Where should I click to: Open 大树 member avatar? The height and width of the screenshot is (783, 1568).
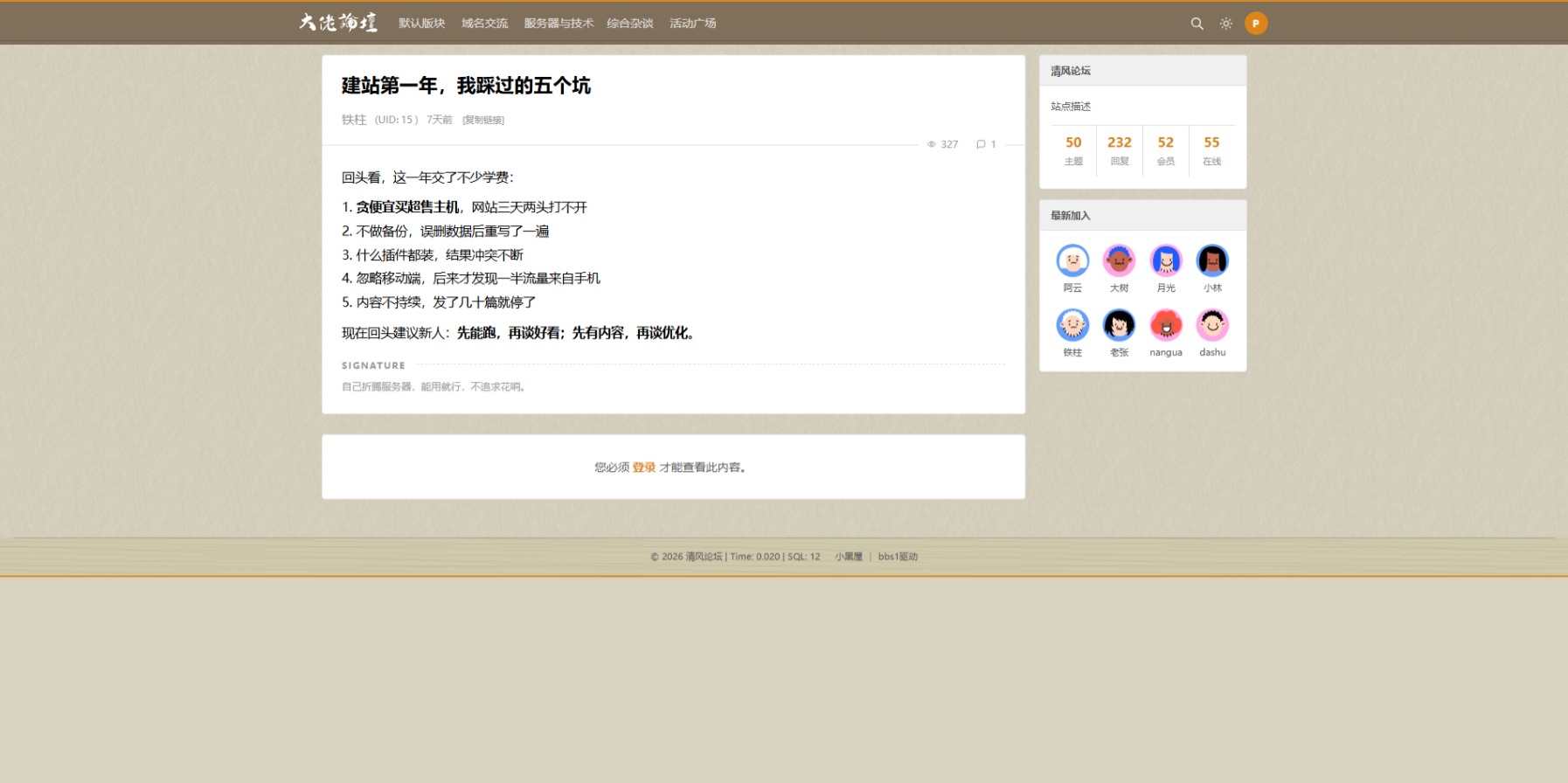pyautogui.click(x=1119, y=260)
